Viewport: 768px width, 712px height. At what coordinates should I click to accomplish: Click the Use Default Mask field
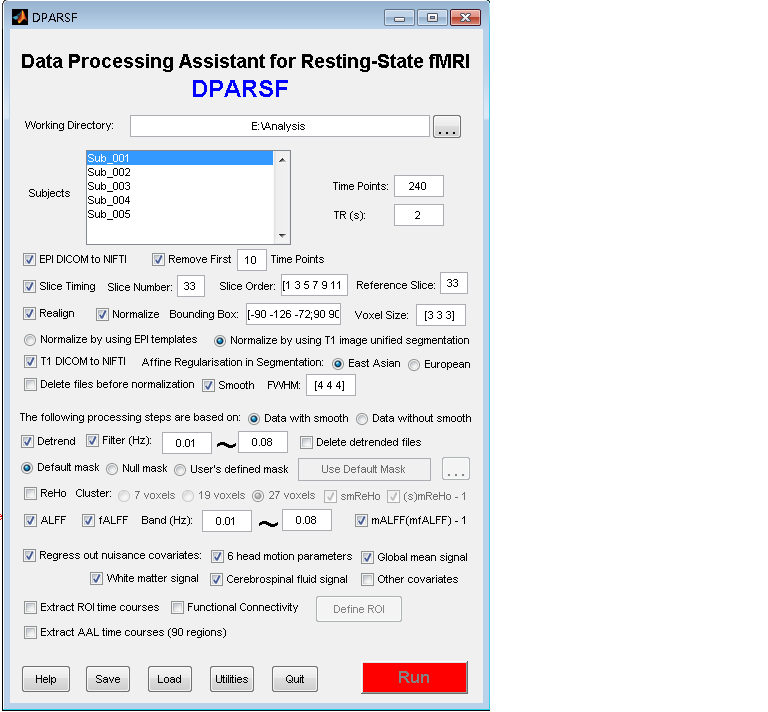pyautogui.click(x=364, y=469)
